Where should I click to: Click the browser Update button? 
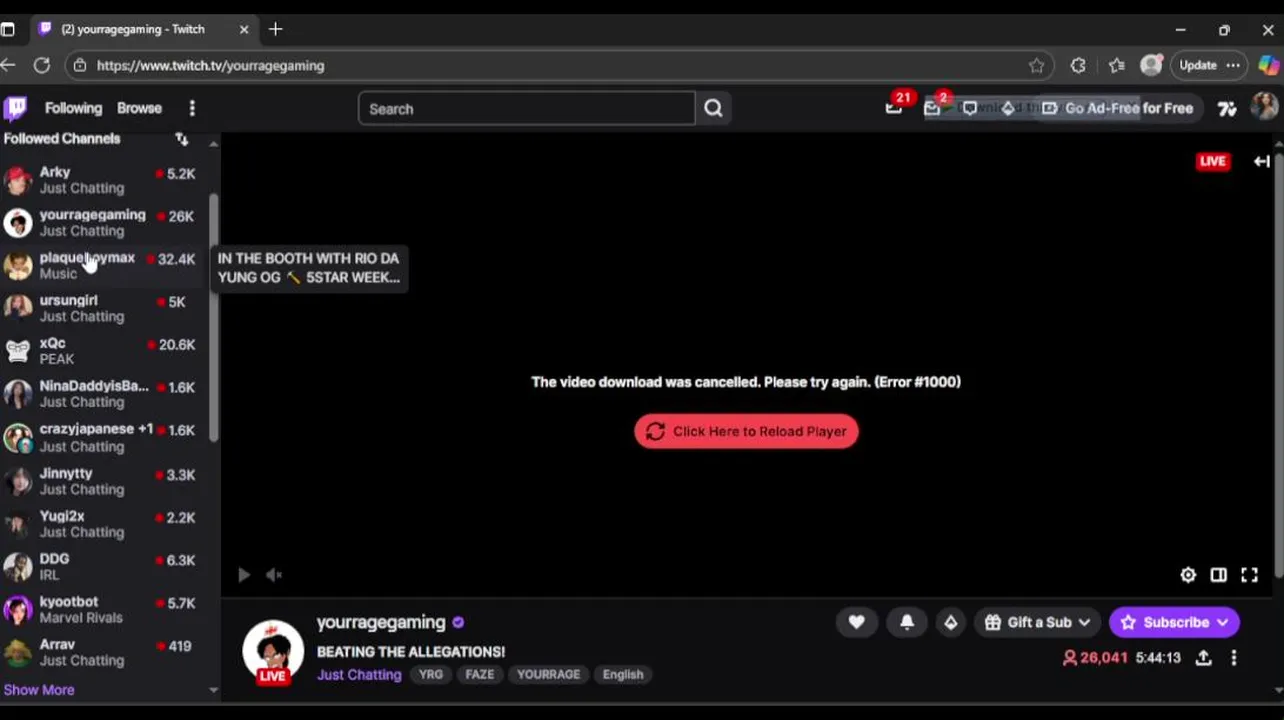click(x=1209, y=65)
